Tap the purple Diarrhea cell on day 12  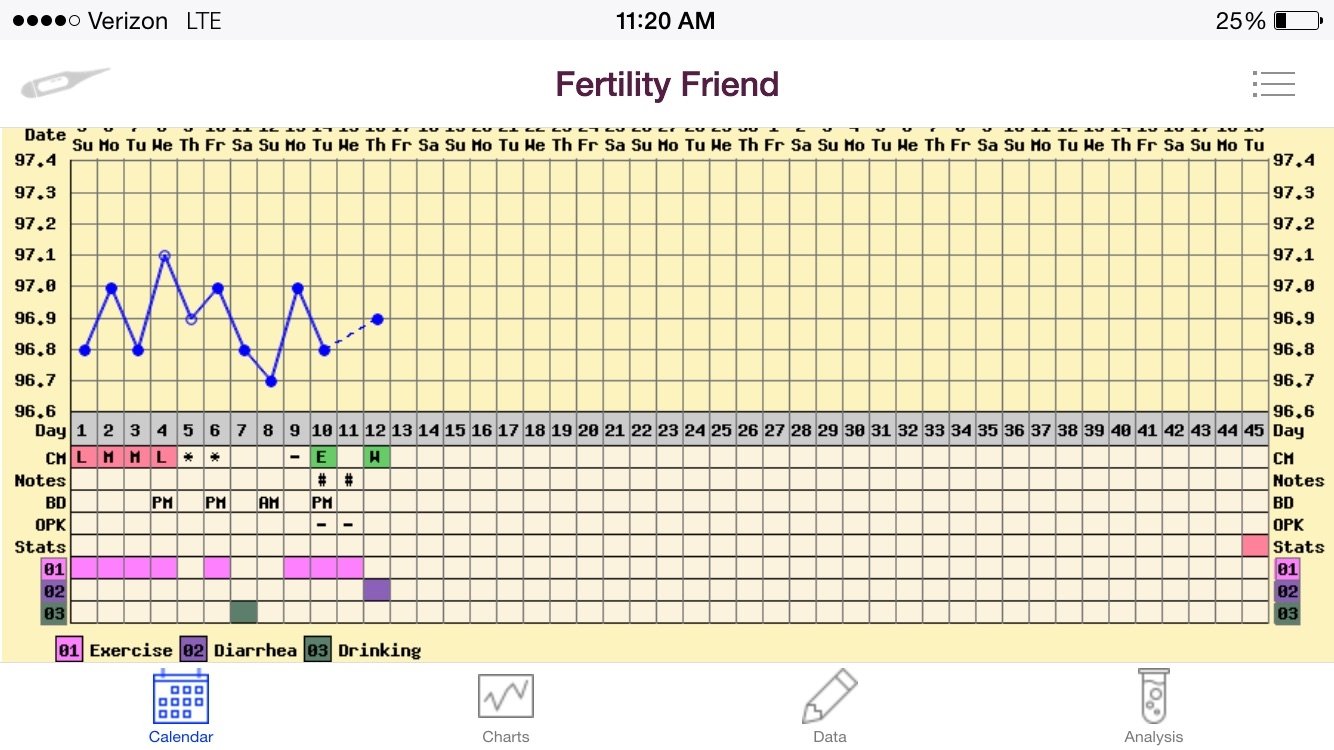pos(377,590)
